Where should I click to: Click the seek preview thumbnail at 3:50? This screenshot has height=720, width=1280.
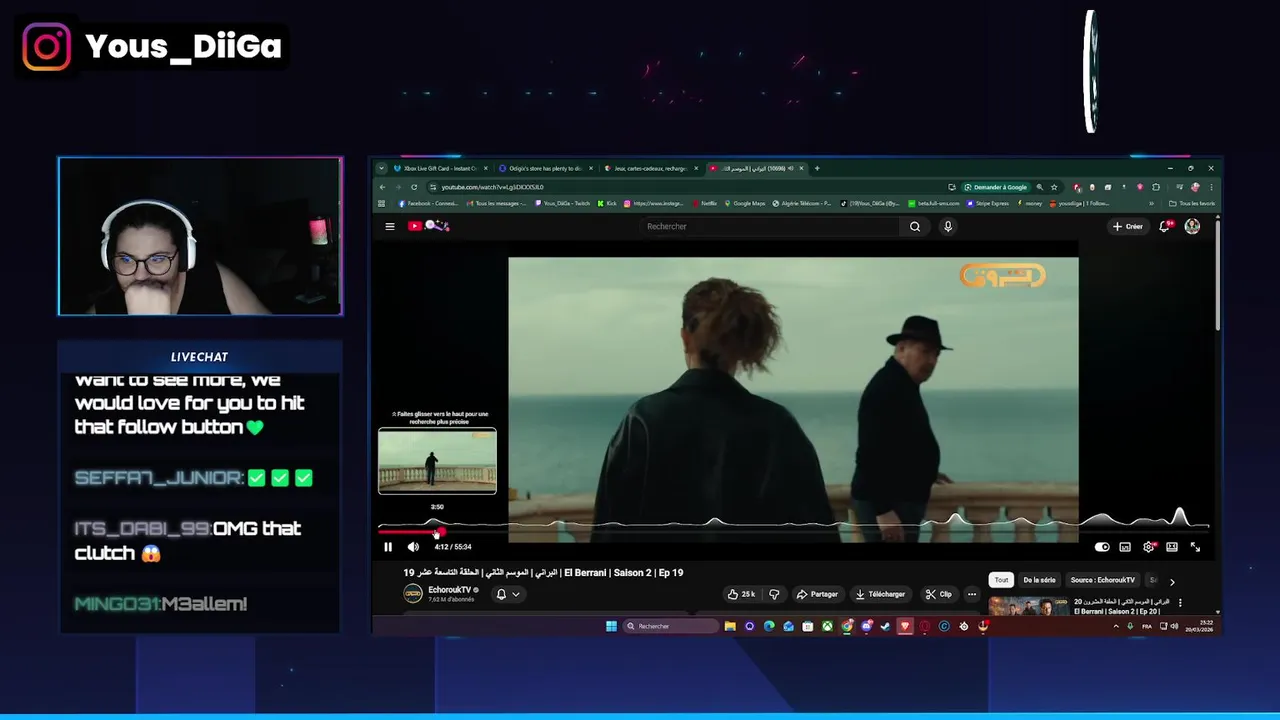pos(437,461)
